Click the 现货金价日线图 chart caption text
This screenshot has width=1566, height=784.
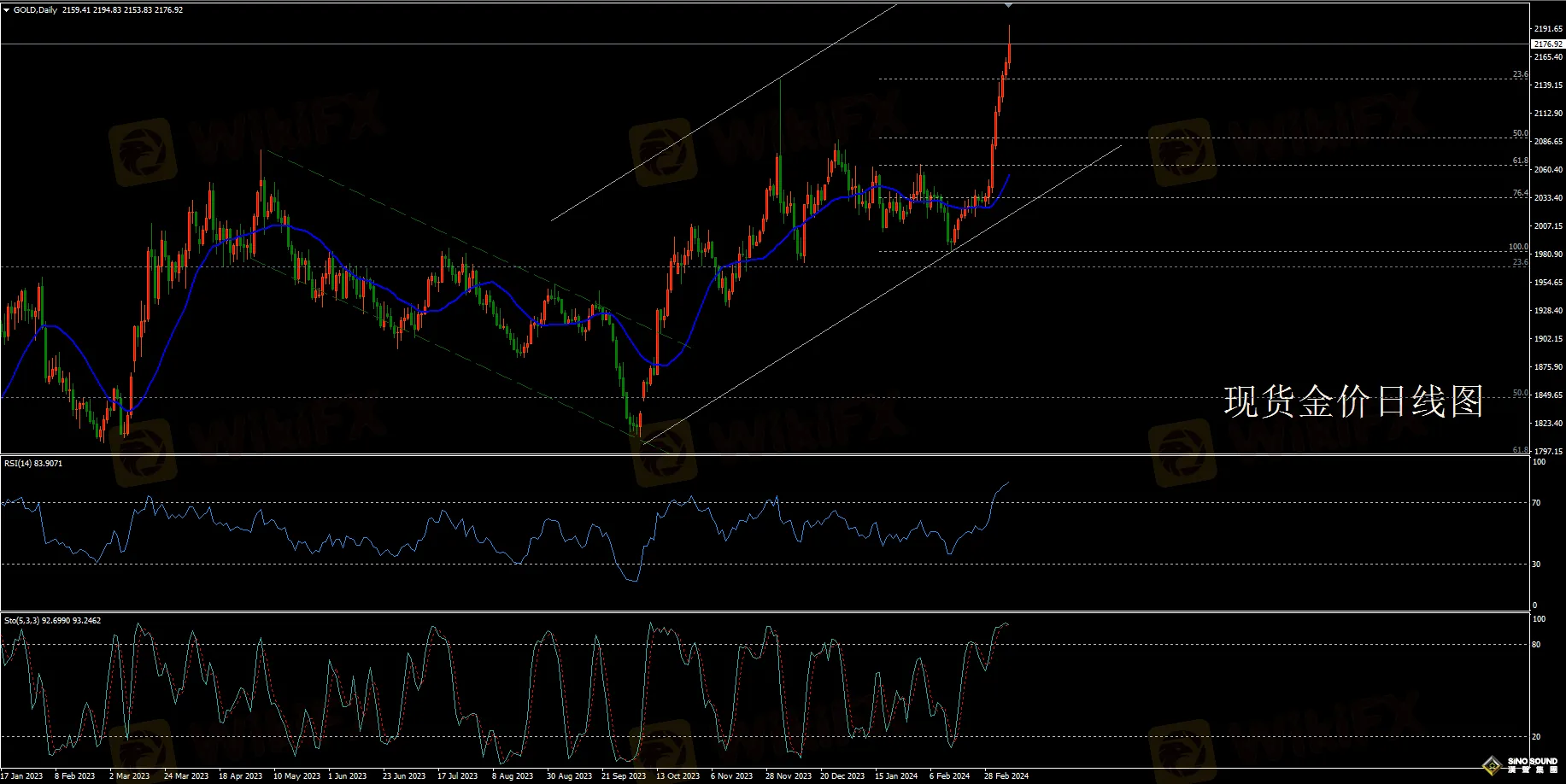[1353, 401]
